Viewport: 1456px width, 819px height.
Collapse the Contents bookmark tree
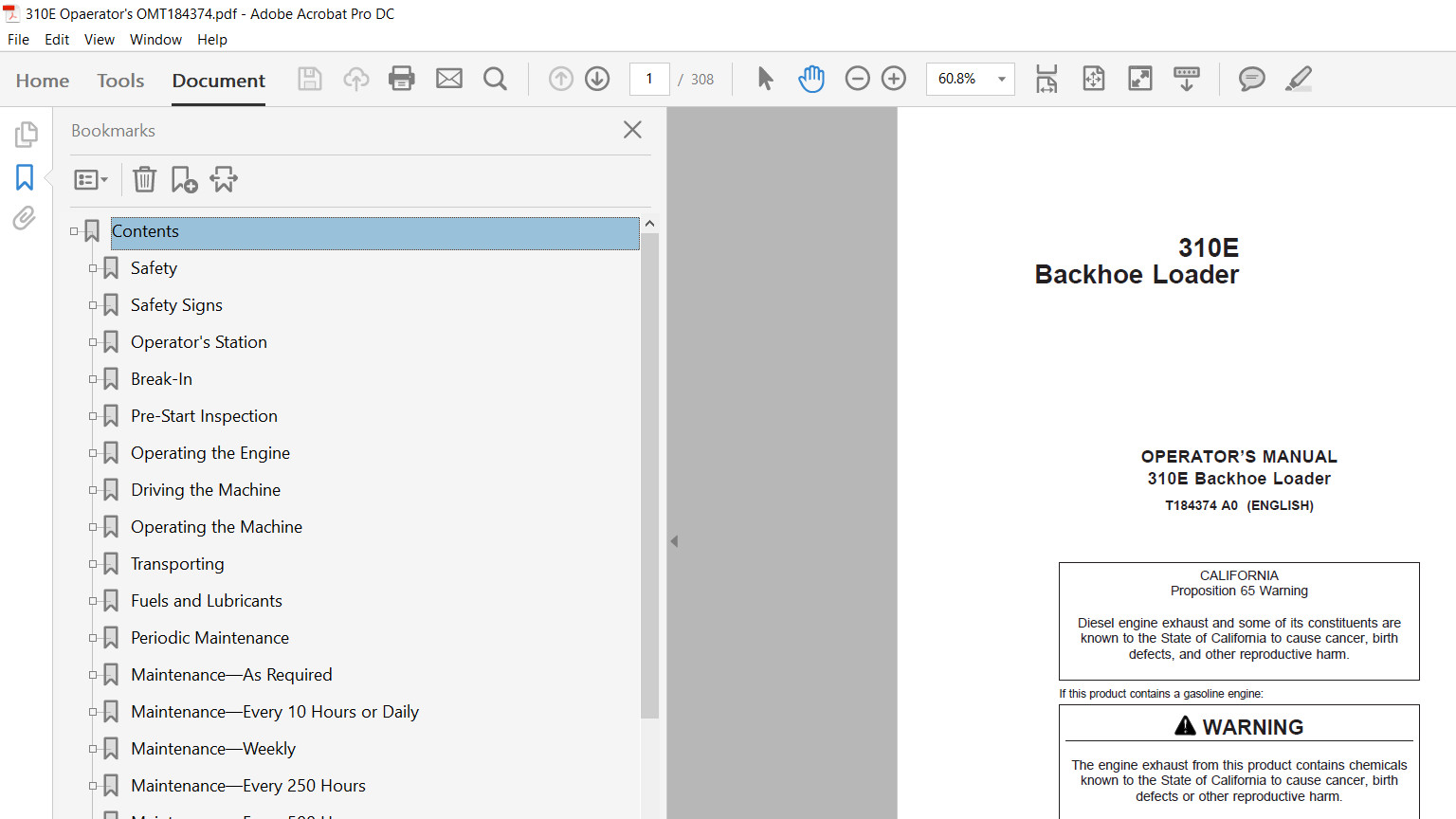pos(74,231)
